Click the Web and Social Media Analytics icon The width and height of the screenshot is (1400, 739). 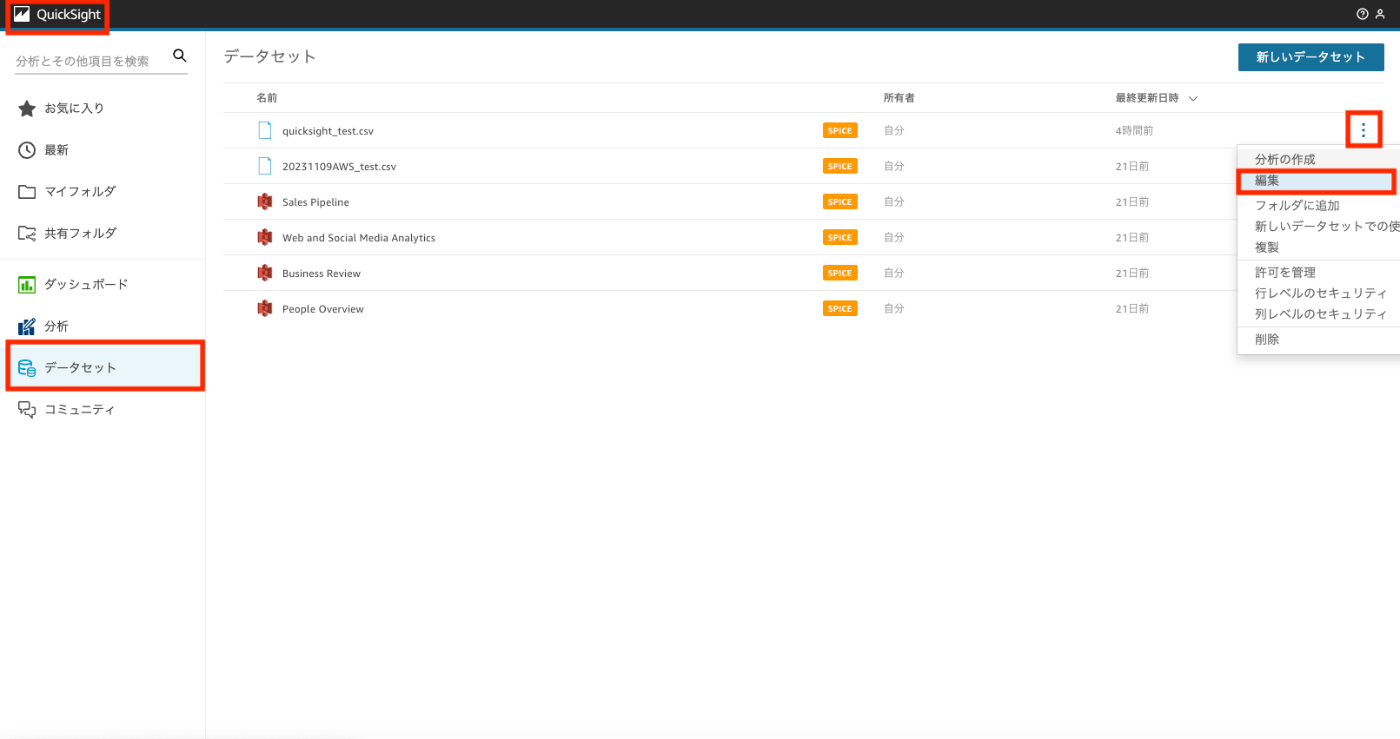264,237
